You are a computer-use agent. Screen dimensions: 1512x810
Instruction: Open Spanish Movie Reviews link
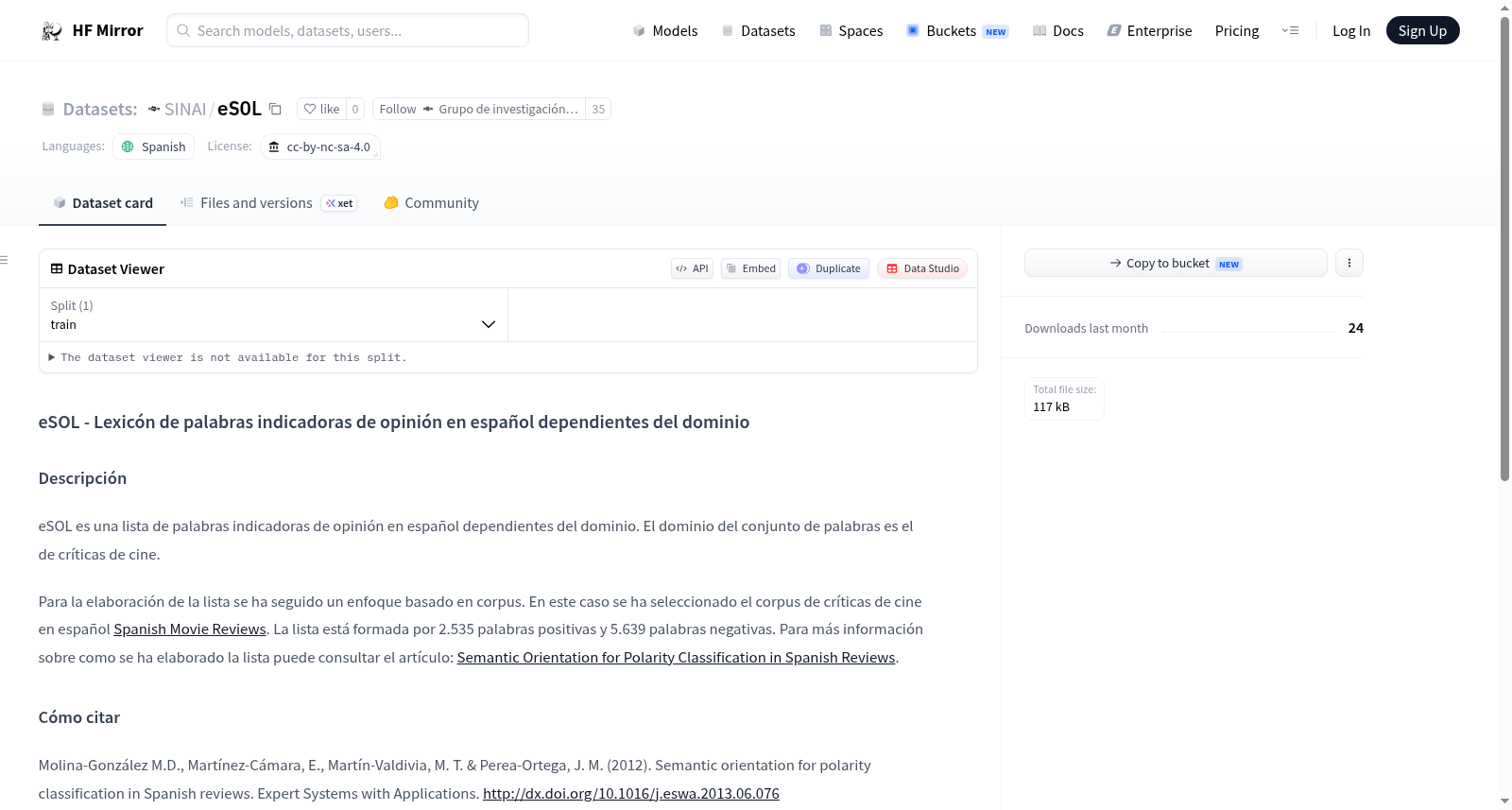pos(190,629)
